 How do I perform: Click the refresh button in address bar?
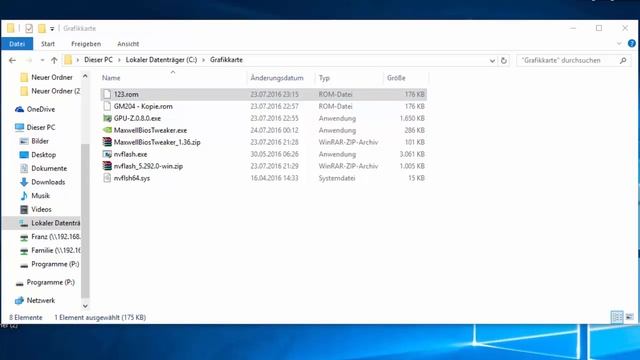tap(504, 60)
